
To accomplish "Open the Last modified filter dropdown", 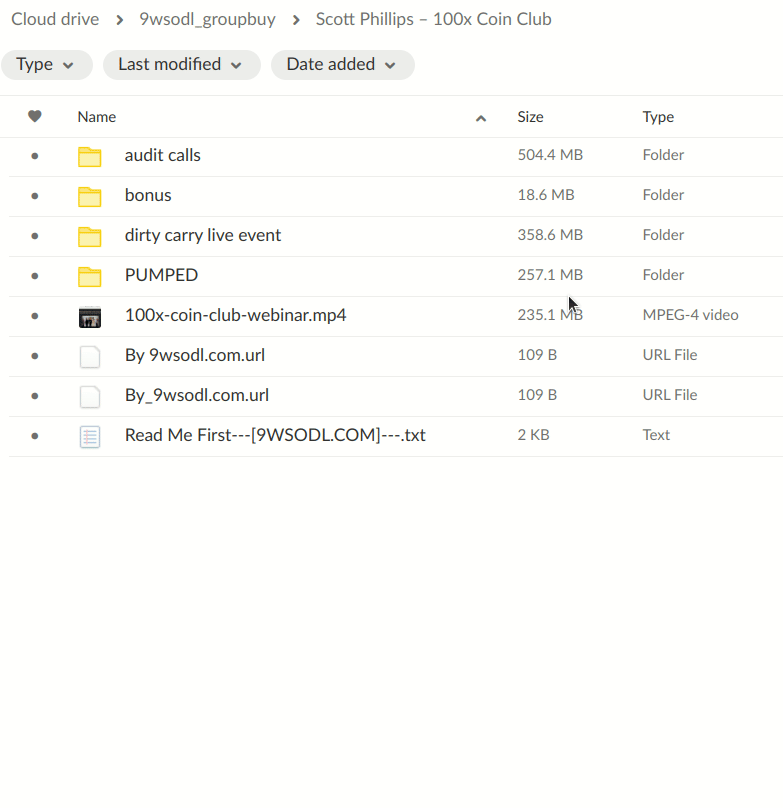I will pos(181,65).
